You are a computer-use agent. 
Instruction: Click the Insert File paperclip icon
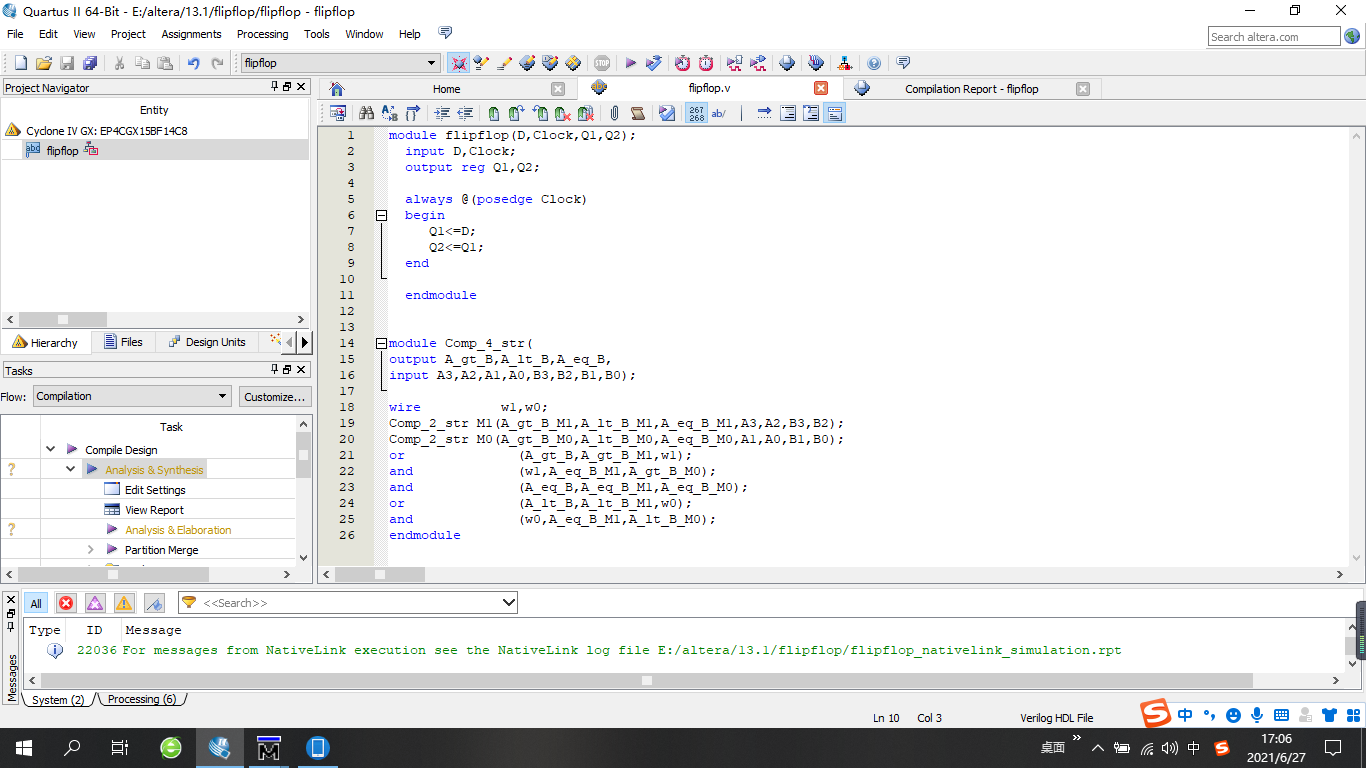[614, 113]
